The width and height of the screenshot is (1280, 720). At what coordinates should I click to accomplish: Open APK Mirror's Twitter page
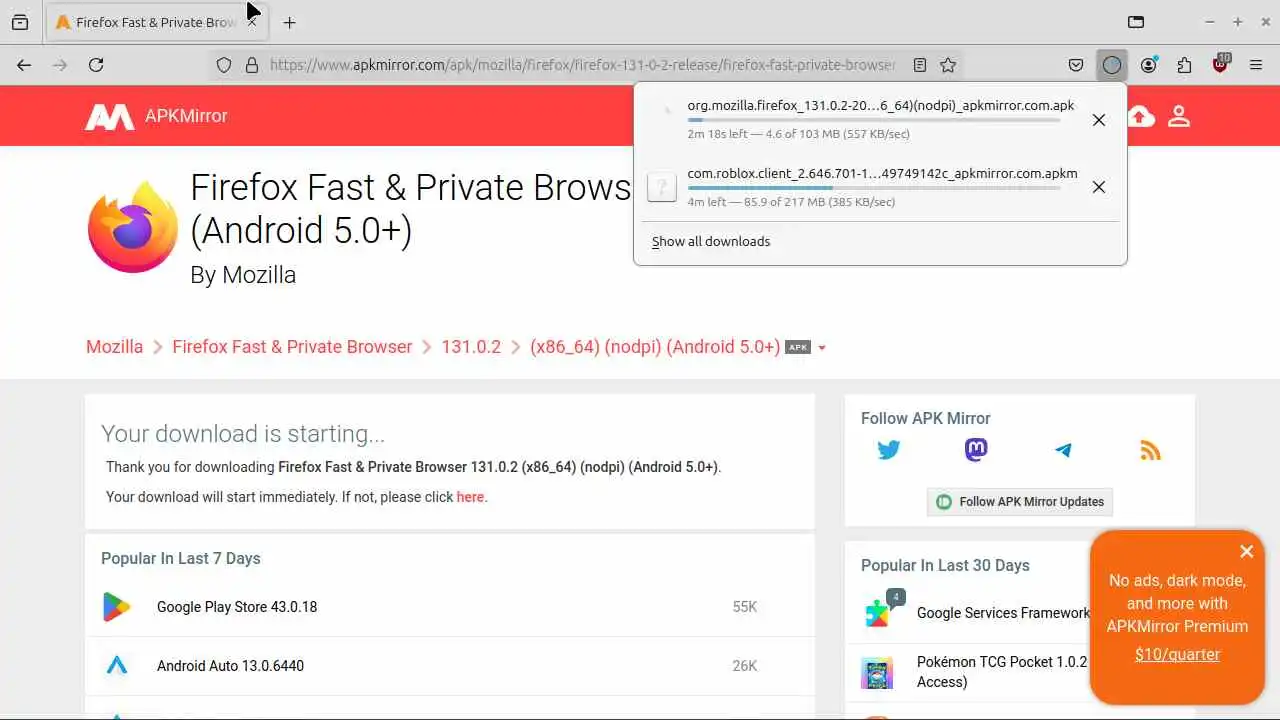[889, 450]
